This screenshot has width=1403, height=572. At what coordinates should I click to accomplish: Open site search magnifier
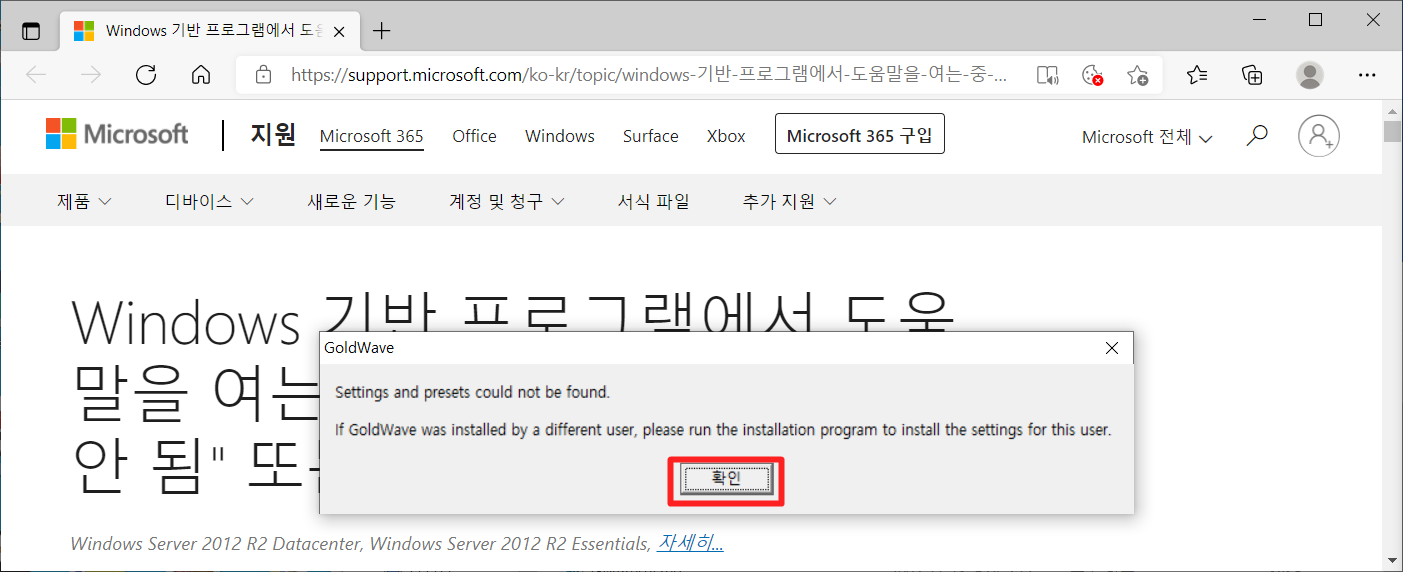pyautogui.click(x=1258, y=135)
